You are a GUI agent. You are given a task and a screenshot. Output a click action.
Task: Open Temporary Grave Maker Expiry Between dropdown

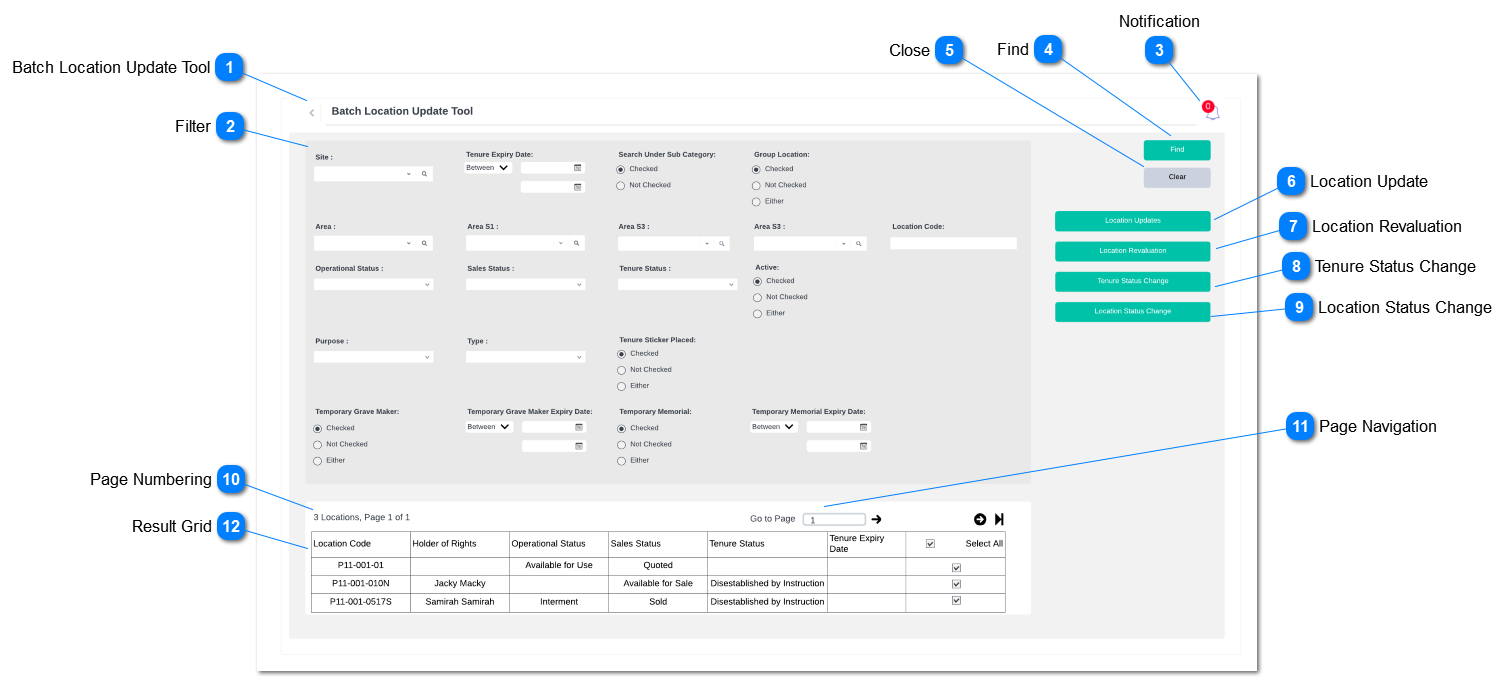(489, 427)
